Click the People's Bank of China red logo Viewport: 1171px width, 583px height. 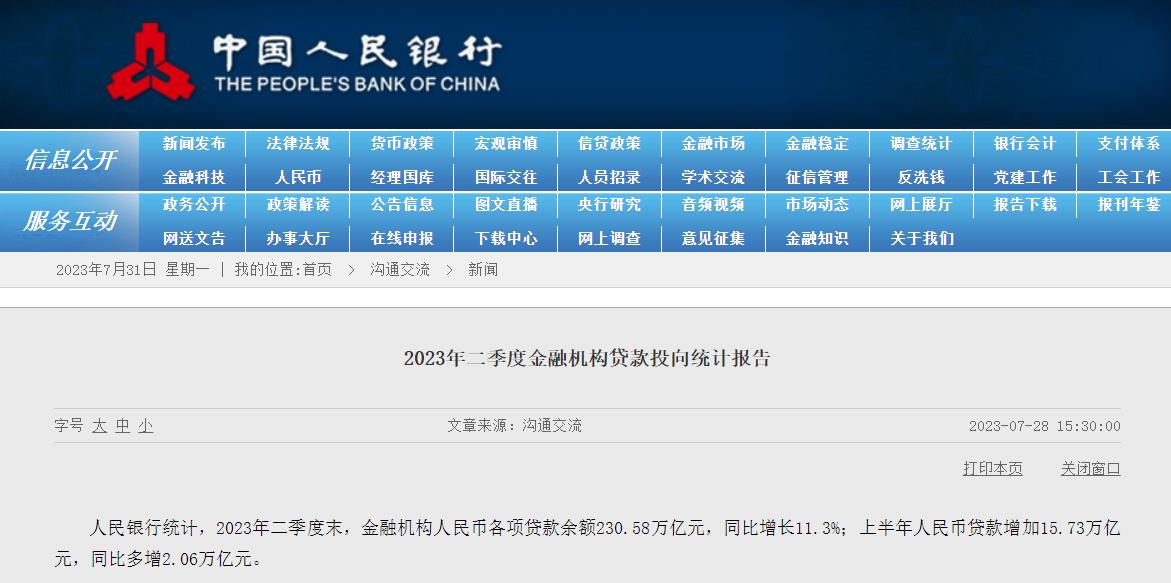click(x=152, y=62)
